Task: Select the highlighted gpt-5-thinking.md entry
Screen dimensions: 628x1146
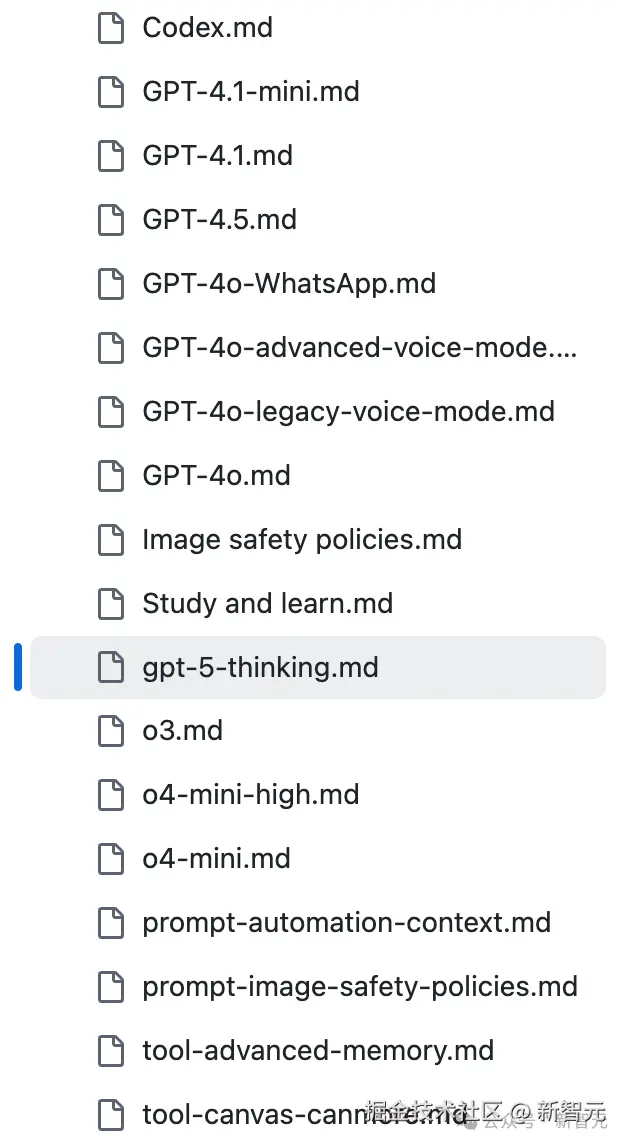Action: [260, 667]
